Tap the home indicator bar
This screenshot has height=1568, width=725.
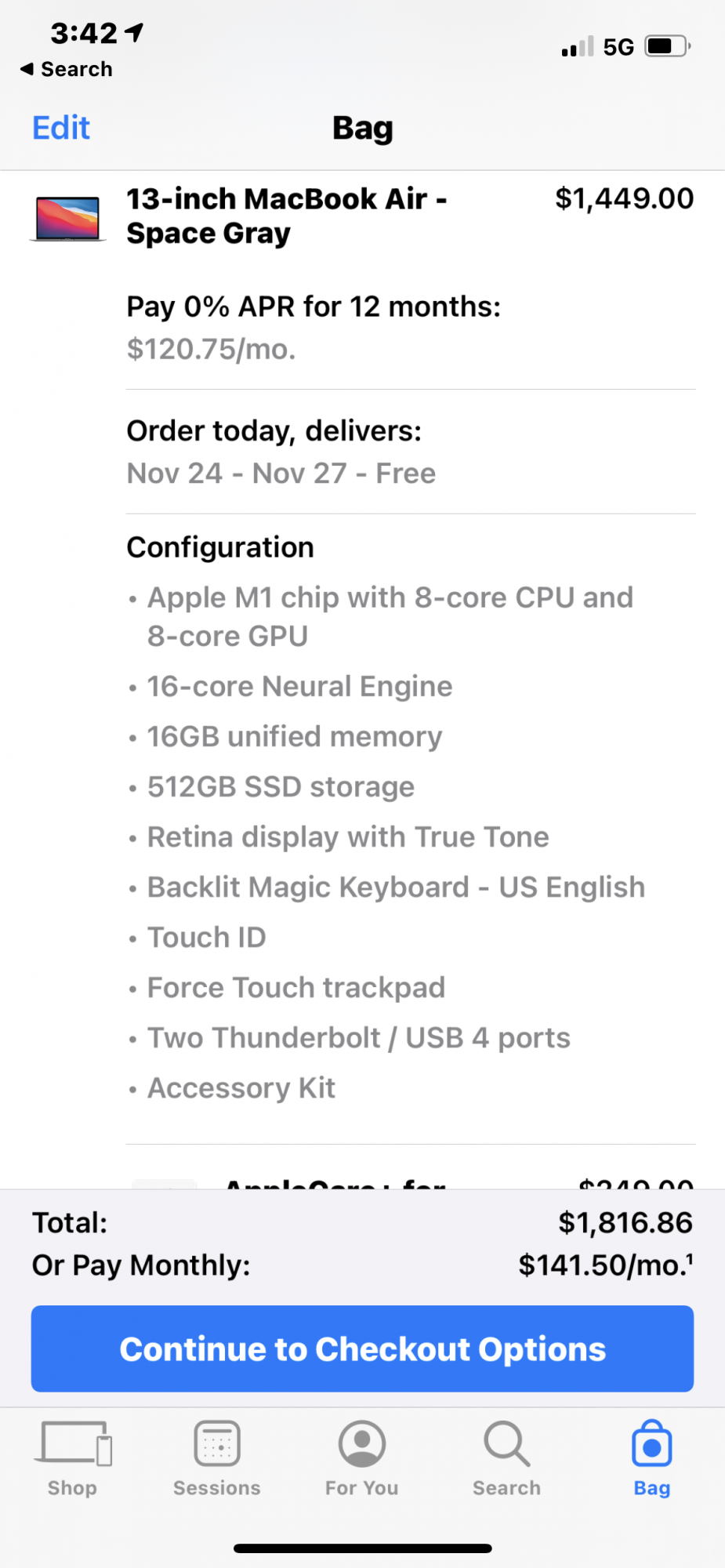[362, 1548]
